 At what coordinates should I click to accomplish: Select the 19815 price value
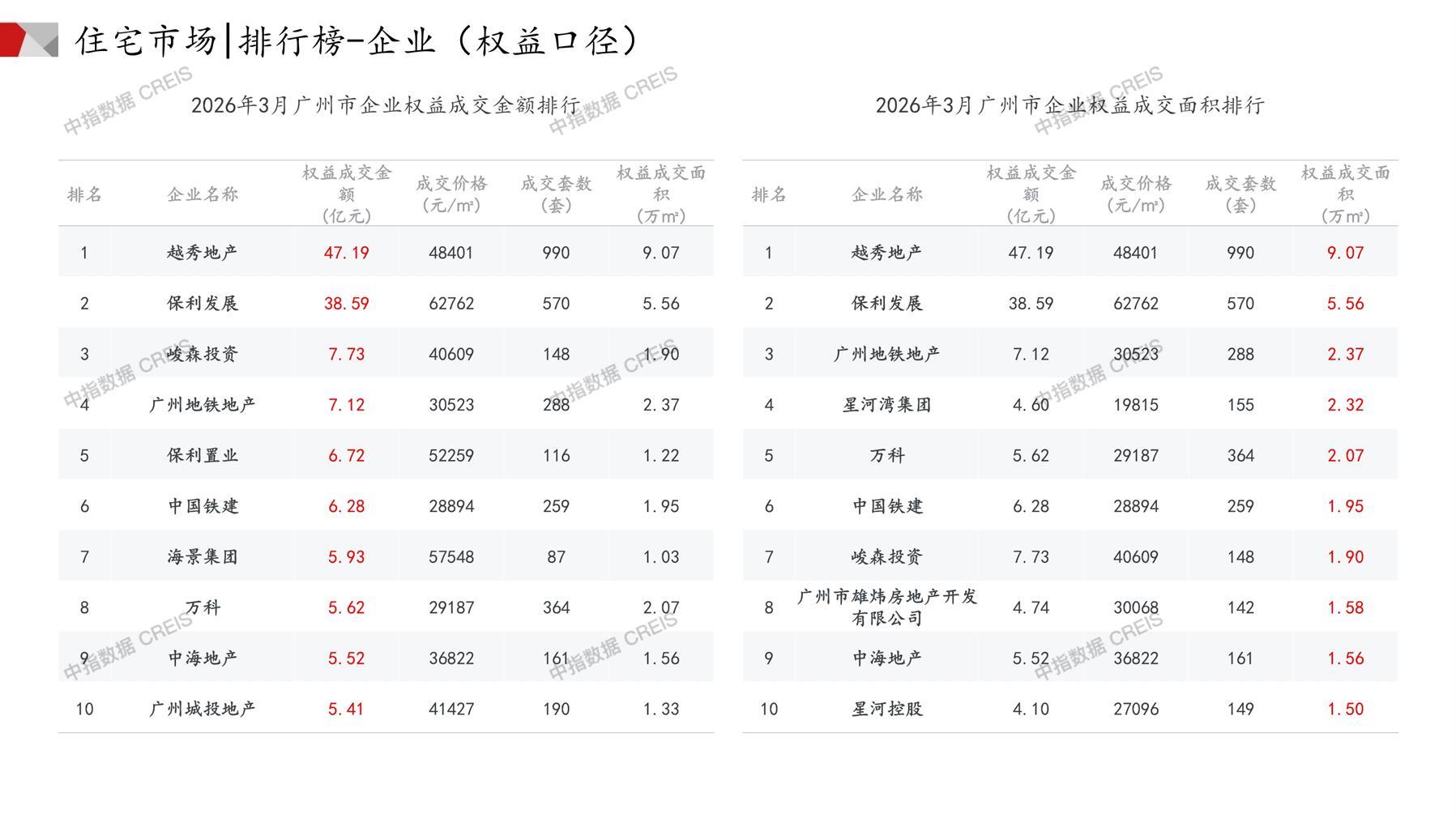pos(1135,405)
